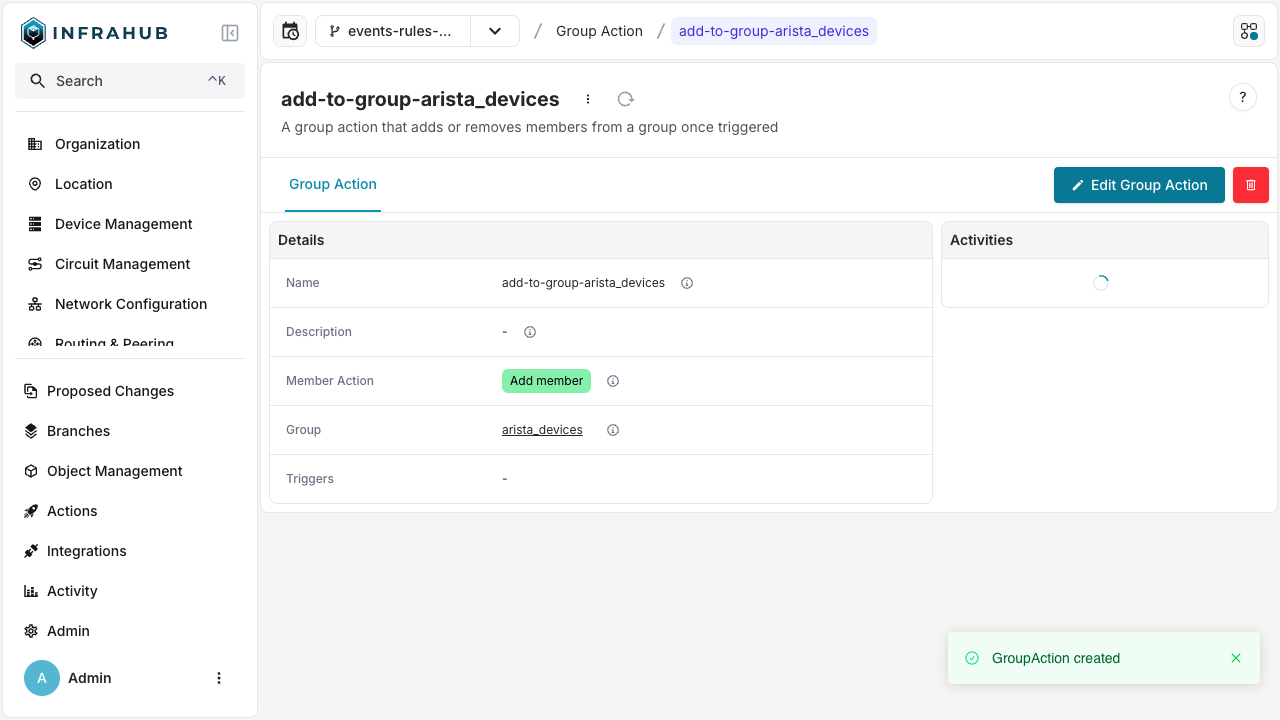This screenshot has width=1280, height=720.
Task: Open Group Action breadcrumb link
Action: (599, 31)
